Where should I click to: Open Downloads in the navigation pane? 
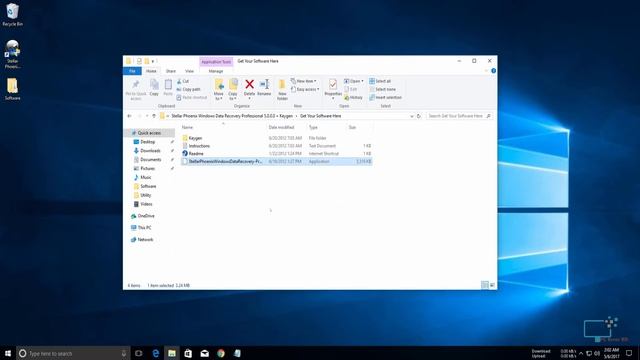click(x=150, y=151)
